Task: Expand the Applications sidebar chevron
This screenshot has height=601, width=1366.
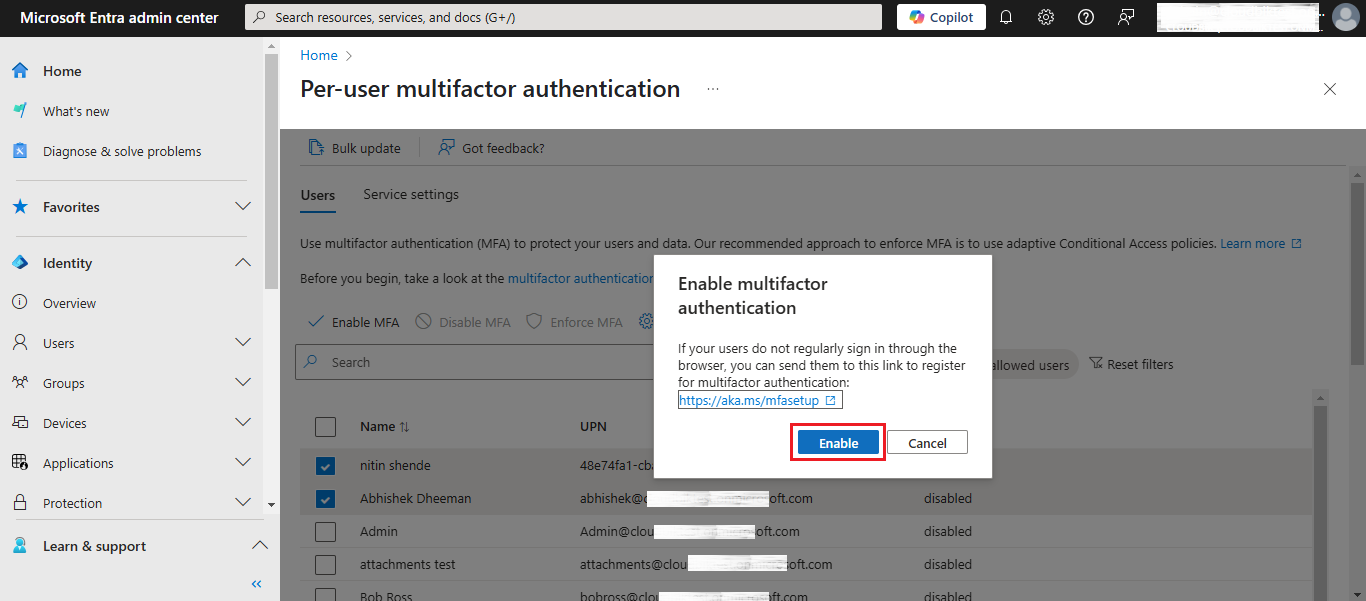Action: tap(243, 462)
